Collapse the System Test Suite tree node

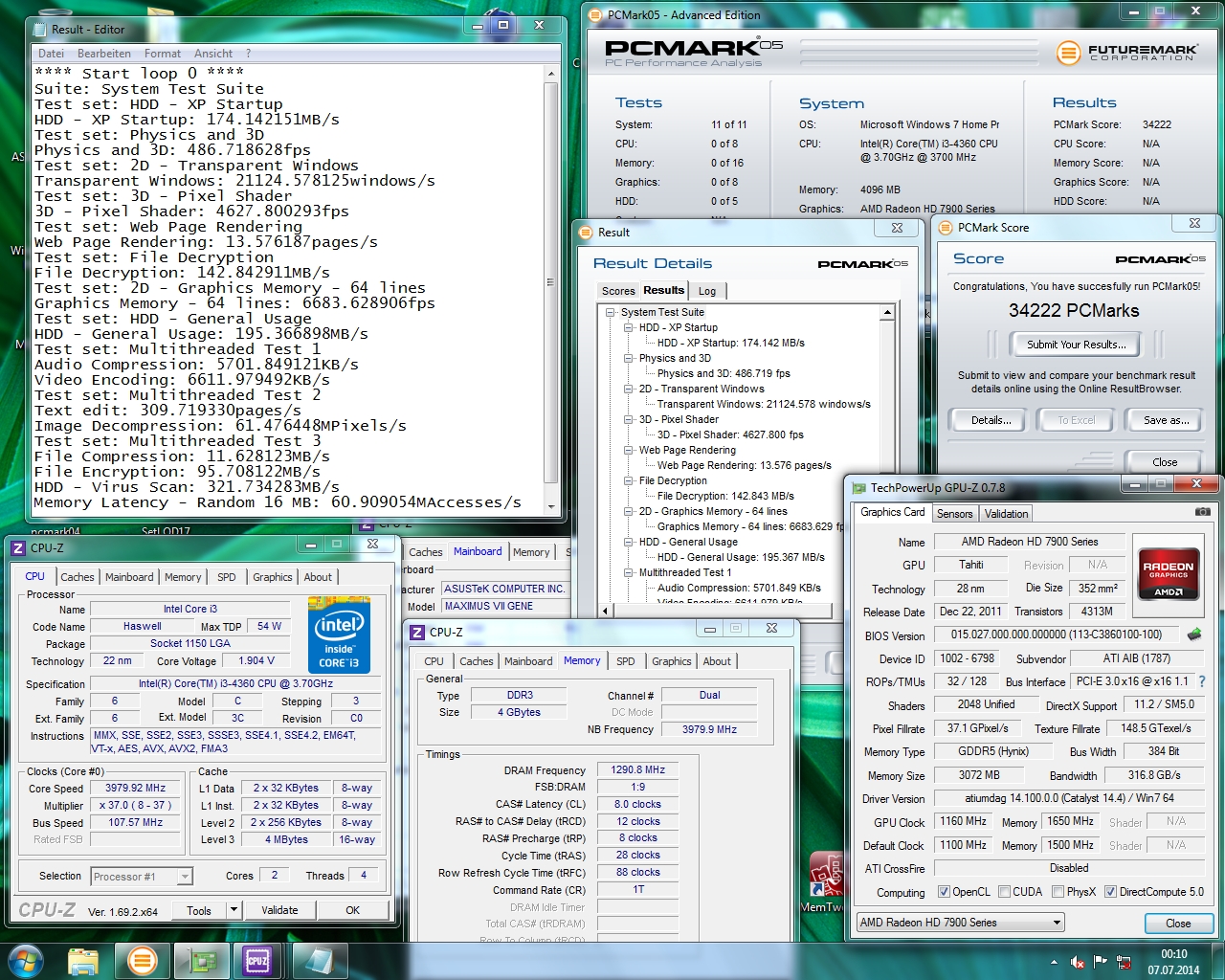610,312
